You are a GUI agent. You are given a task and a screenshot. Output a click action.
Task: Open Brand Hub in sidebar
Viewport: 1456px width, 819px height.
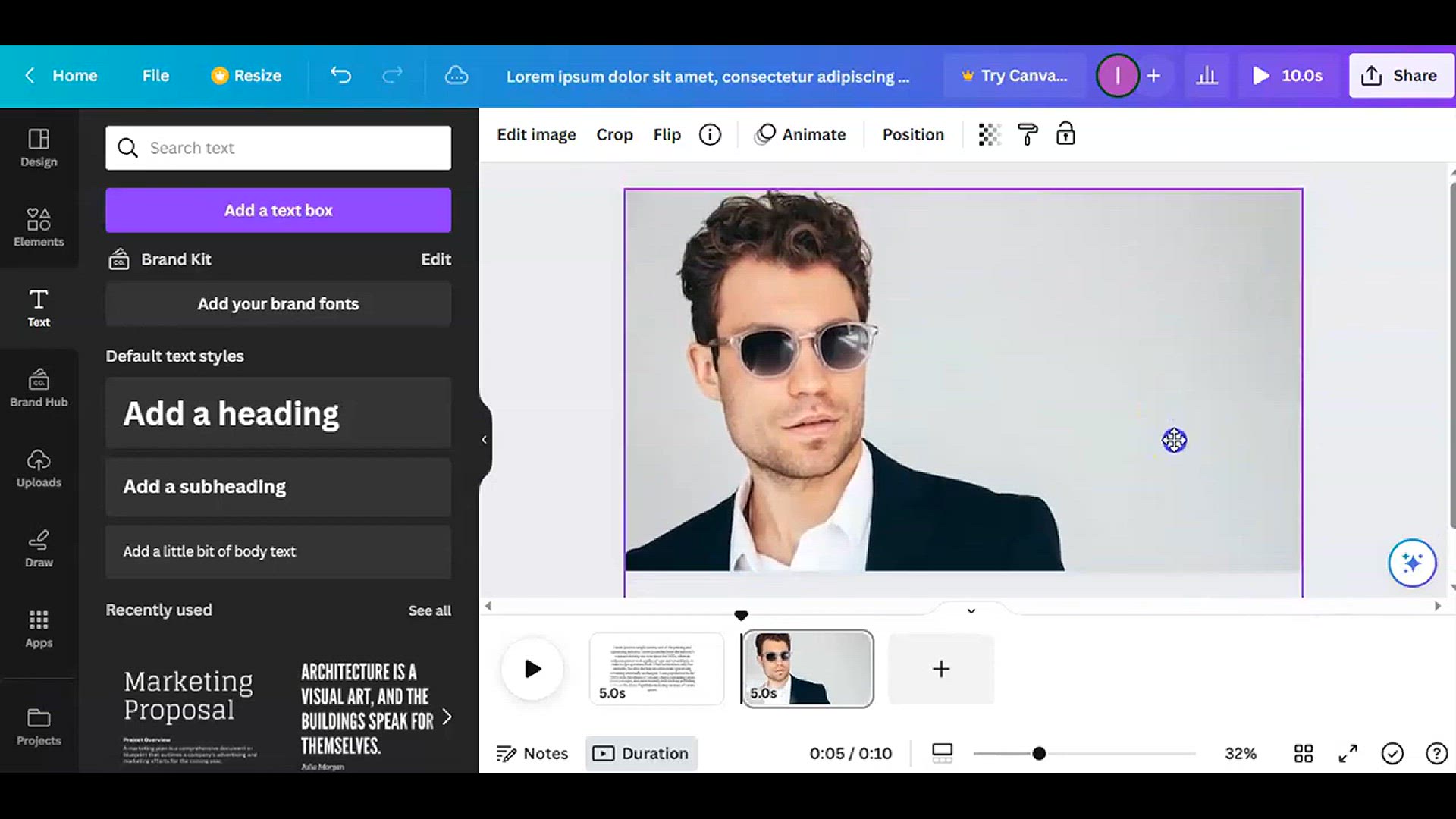tap(39, 388)
